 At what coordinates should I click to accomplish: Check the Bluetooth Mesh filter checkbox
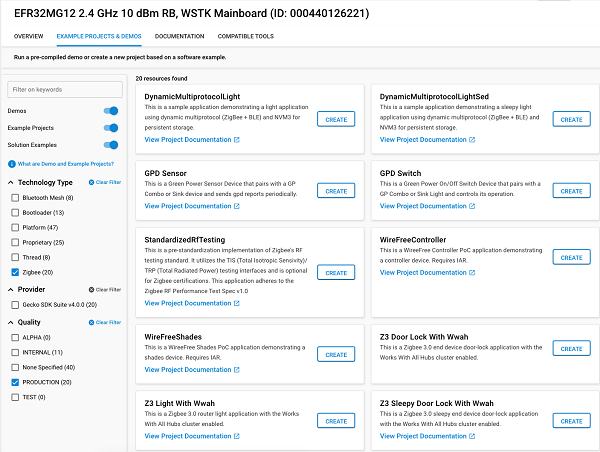click(15, 198)
